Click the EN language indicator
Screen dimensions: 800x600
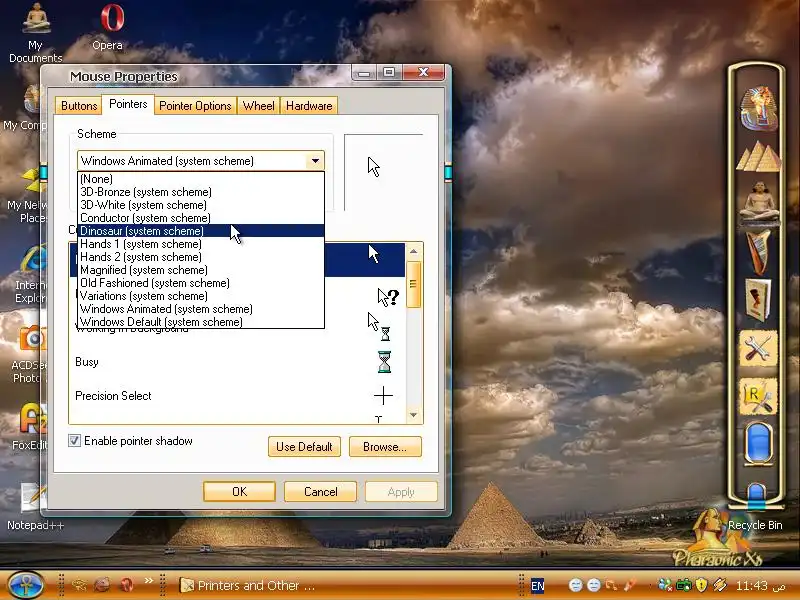[538, 586]
